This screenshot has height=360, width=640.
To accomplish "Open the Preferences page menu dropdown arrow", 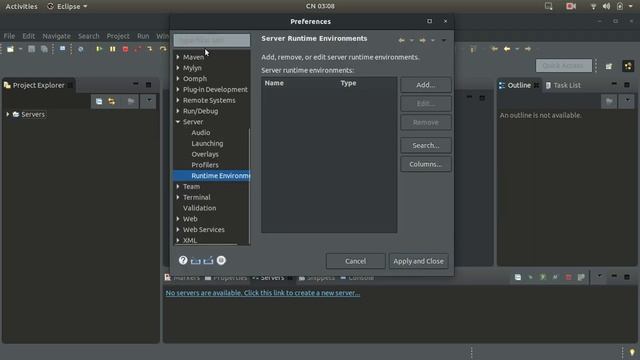I will pyautogui.click(x=444, y=40).
